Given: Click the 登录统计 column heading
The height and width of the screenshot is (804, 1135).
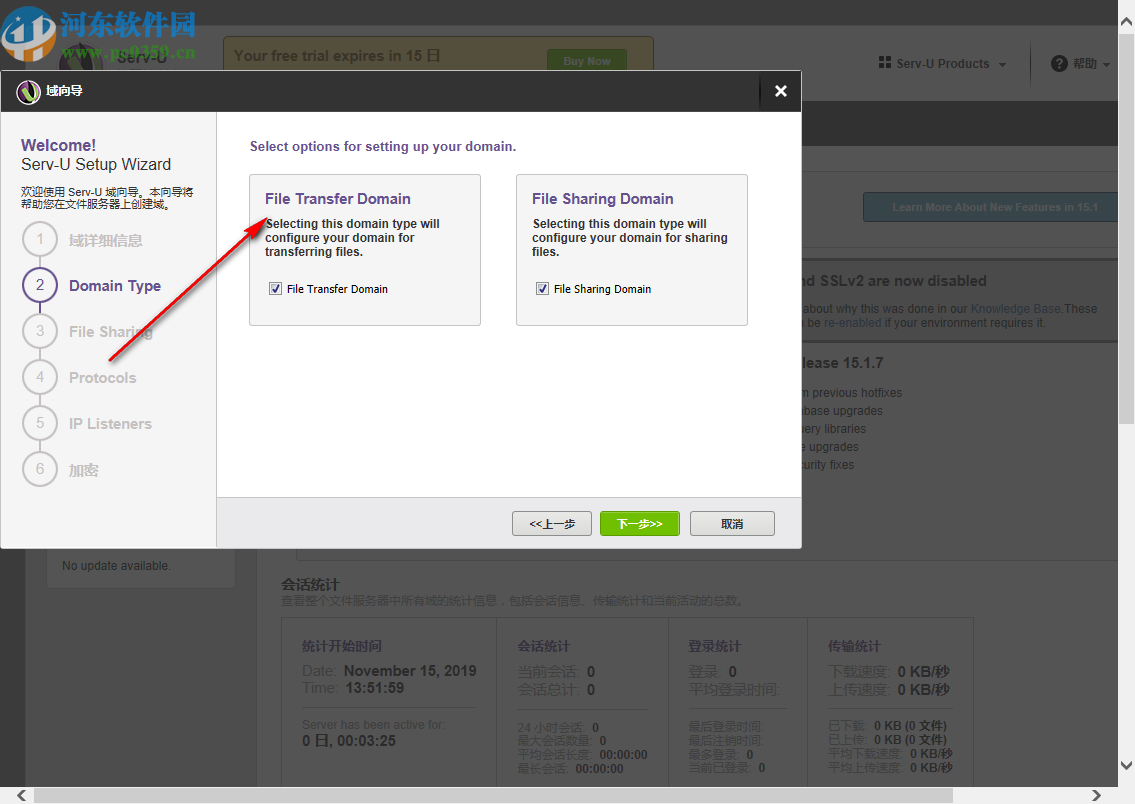Looking at the screenshot, I should point(714,646).
